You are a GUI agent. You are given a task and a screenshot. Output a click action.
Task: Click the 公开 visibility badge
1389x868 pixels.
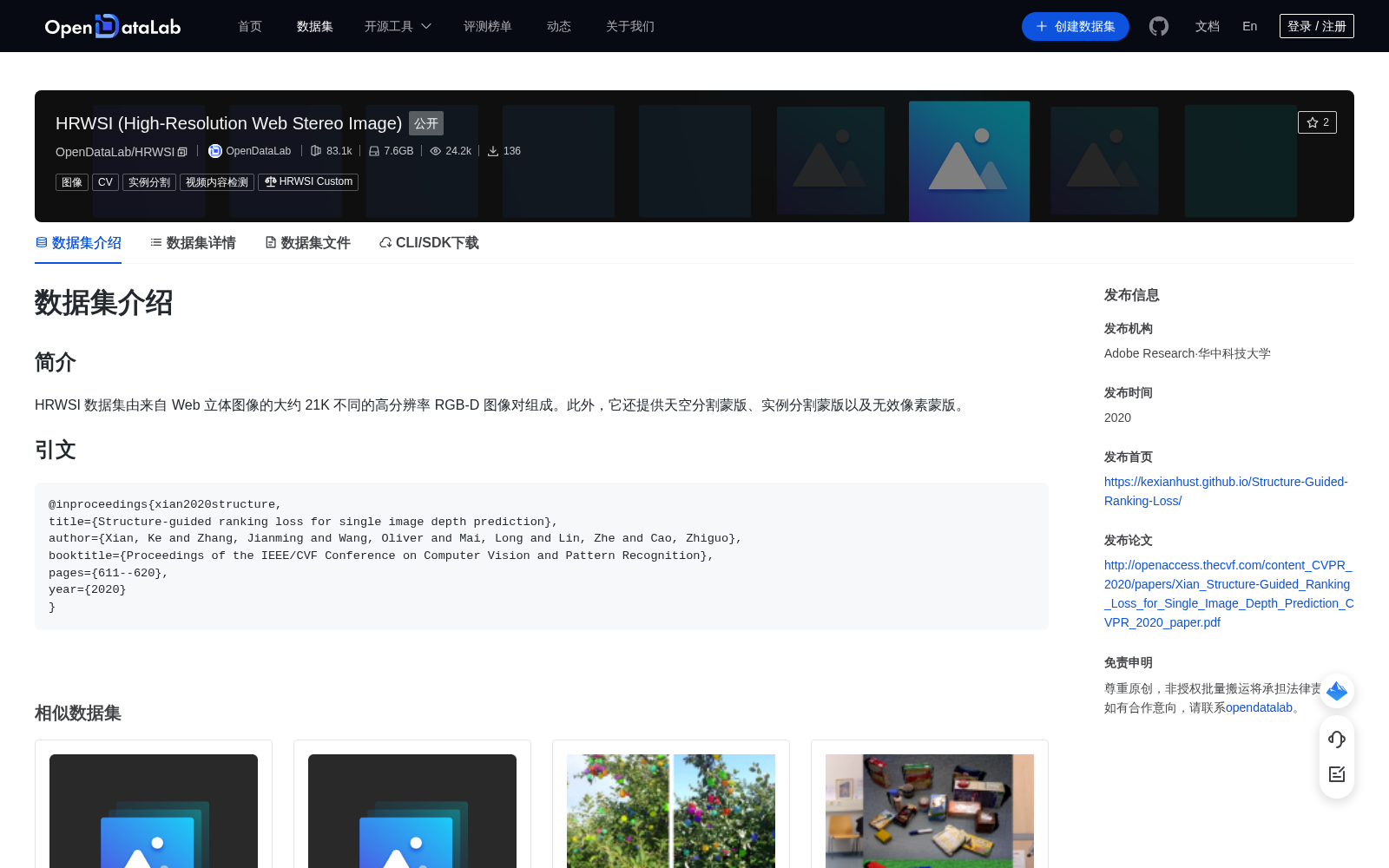(426, 123)
